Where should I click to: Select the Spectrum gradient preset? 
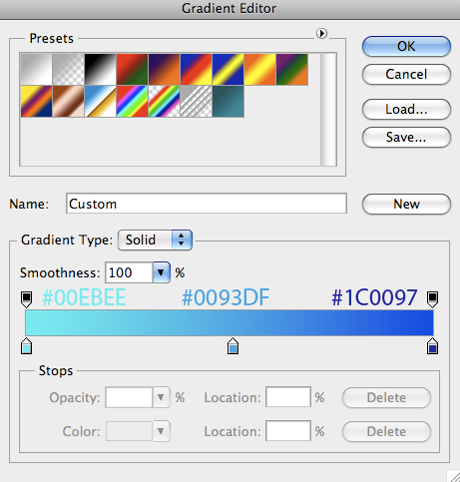(132, 101)
